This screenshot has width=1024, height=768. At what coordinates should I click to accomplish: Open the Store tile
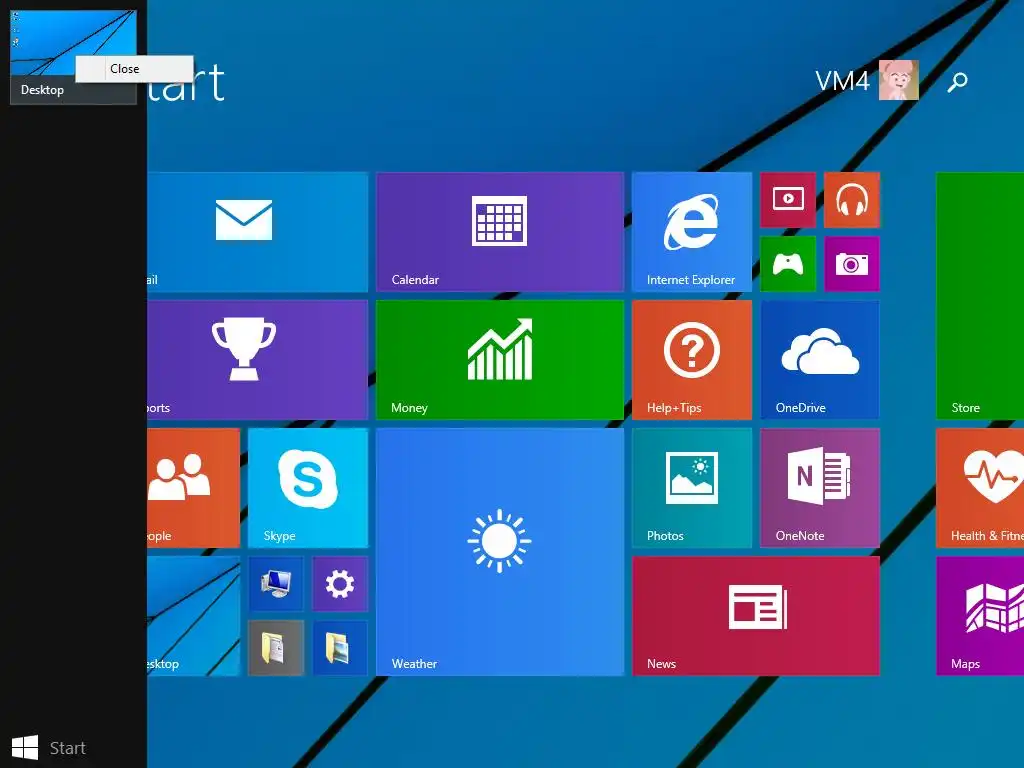980,296
